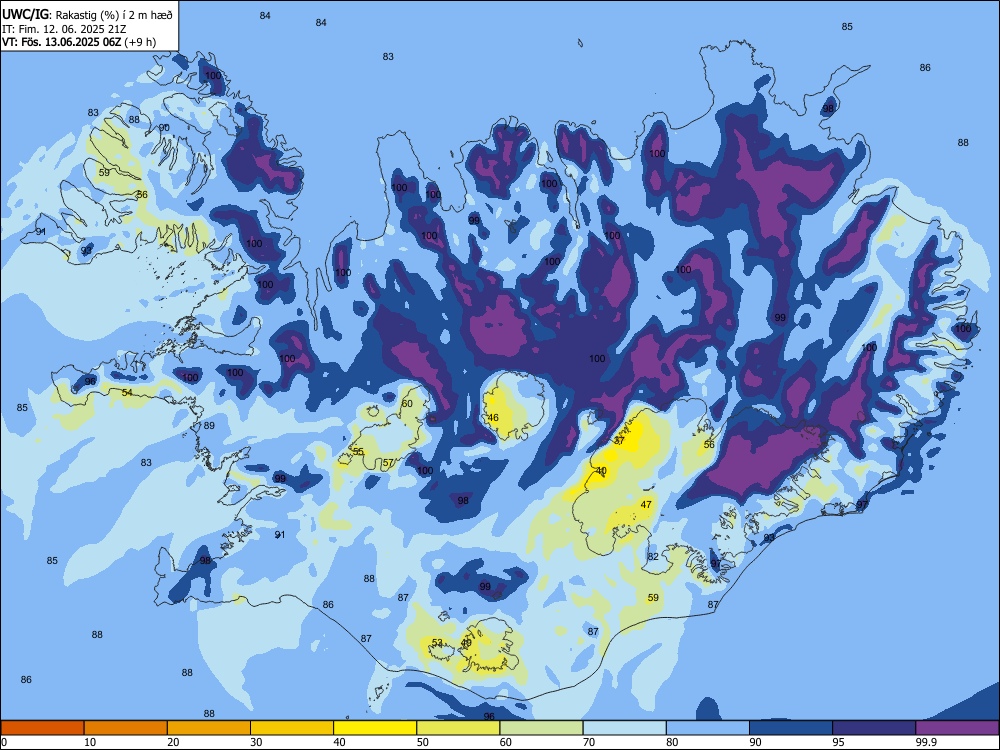The image size is (1000, 750).
Task: Click the legend scale label '0'
Action: (3, 742)
